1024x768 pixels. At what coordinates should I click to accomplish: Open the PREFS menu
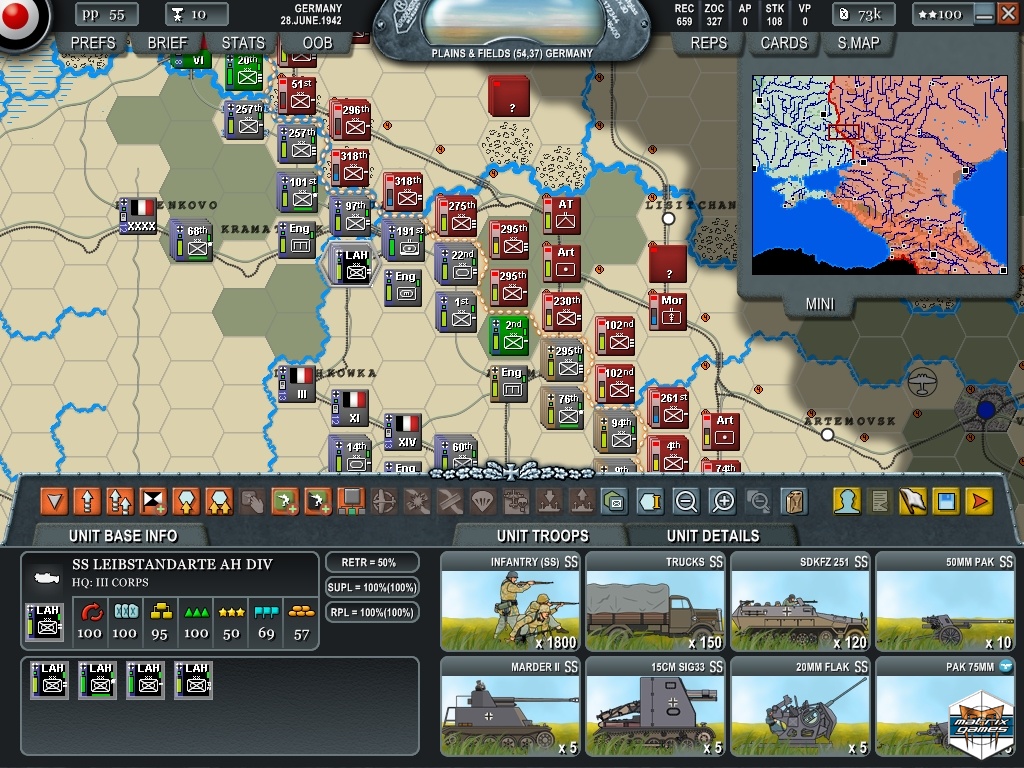[x=93, y=43]
